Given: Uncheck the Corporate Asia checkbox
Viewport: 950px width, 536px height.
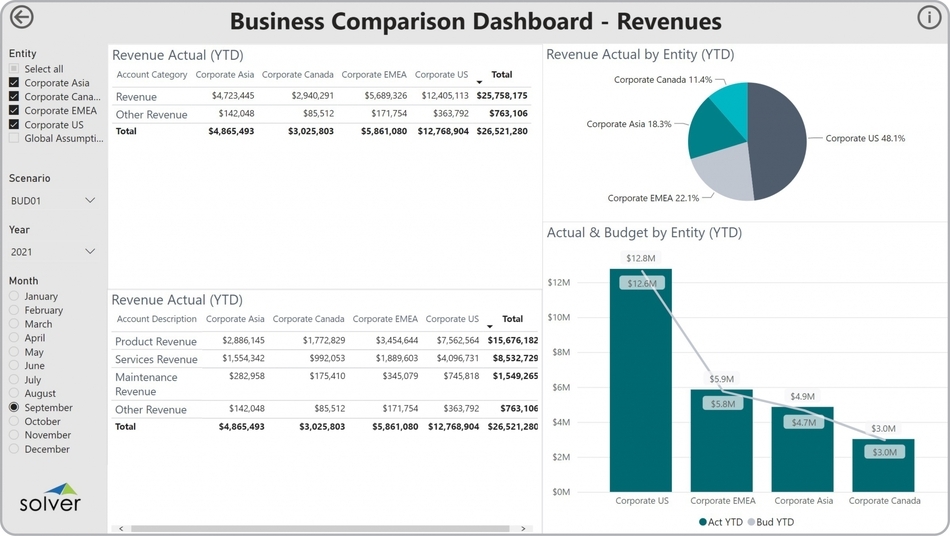Looking at the screenshot, I should pos(14,83).
